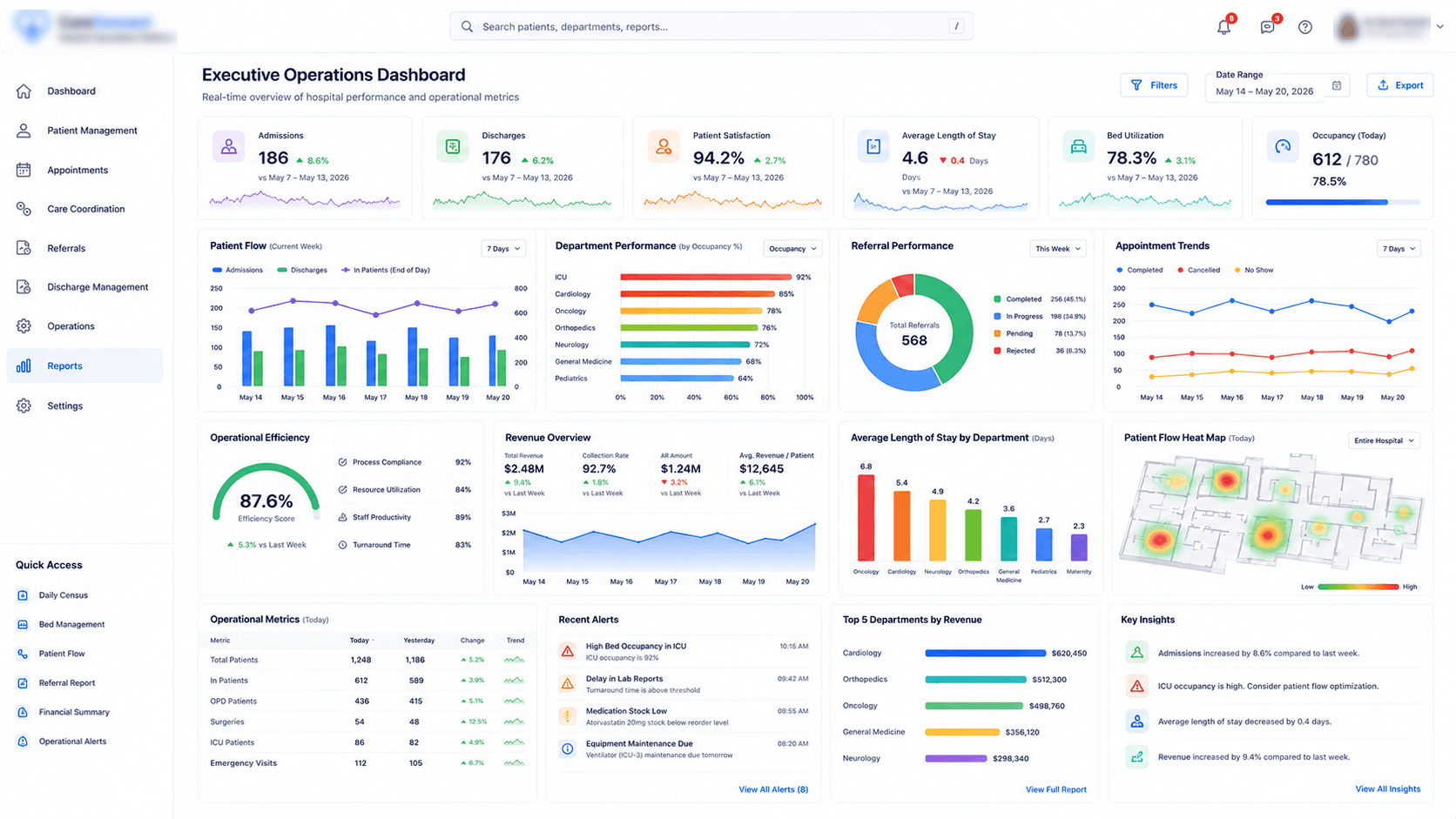The height and width of the screenshot is (819, 1456).
Task: Open the Date Range picker
Action: pyautogui.click(x=1277, y=84)
